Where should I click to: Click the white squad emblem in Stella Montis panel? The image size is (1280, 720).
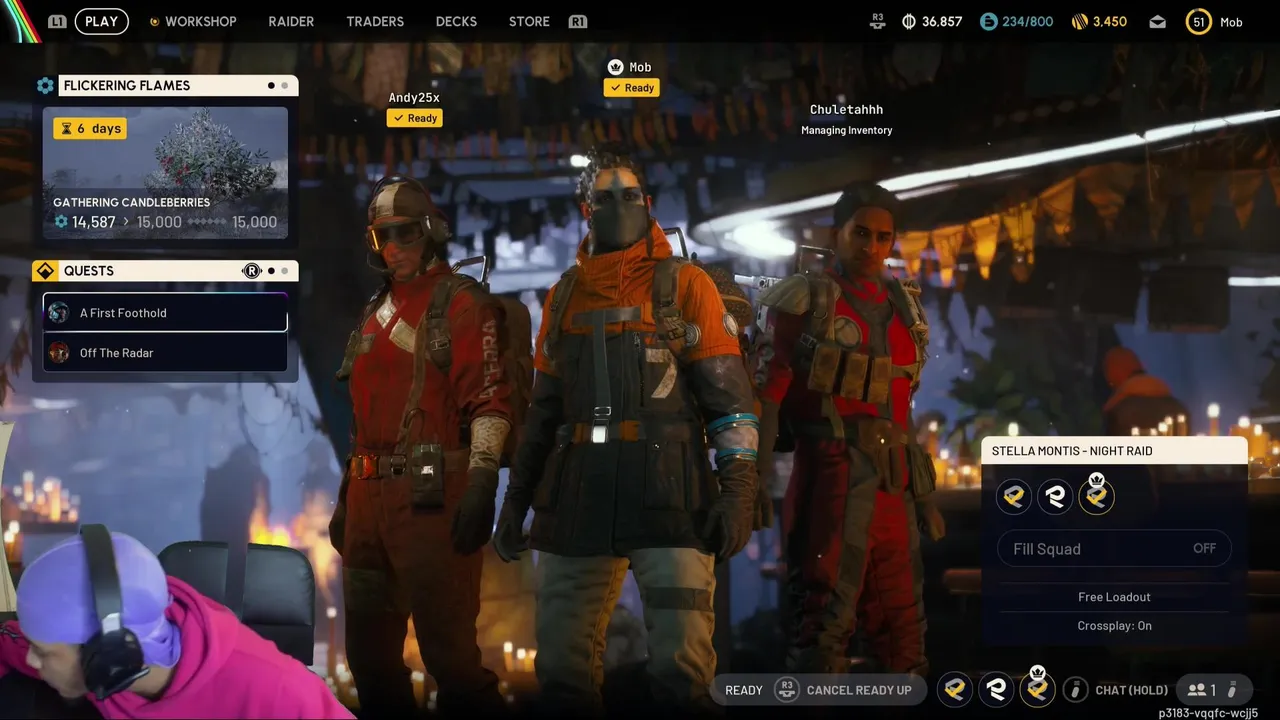[1055, 496]
